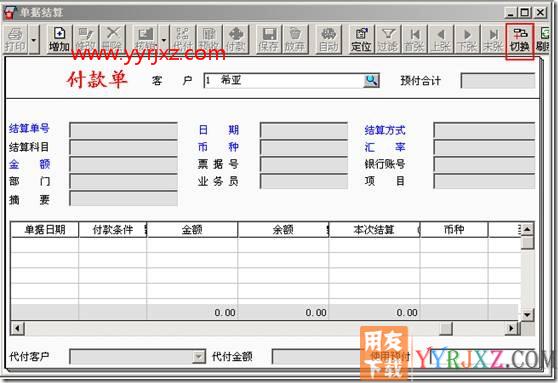Click the 业务员 input field

(304, 181)
